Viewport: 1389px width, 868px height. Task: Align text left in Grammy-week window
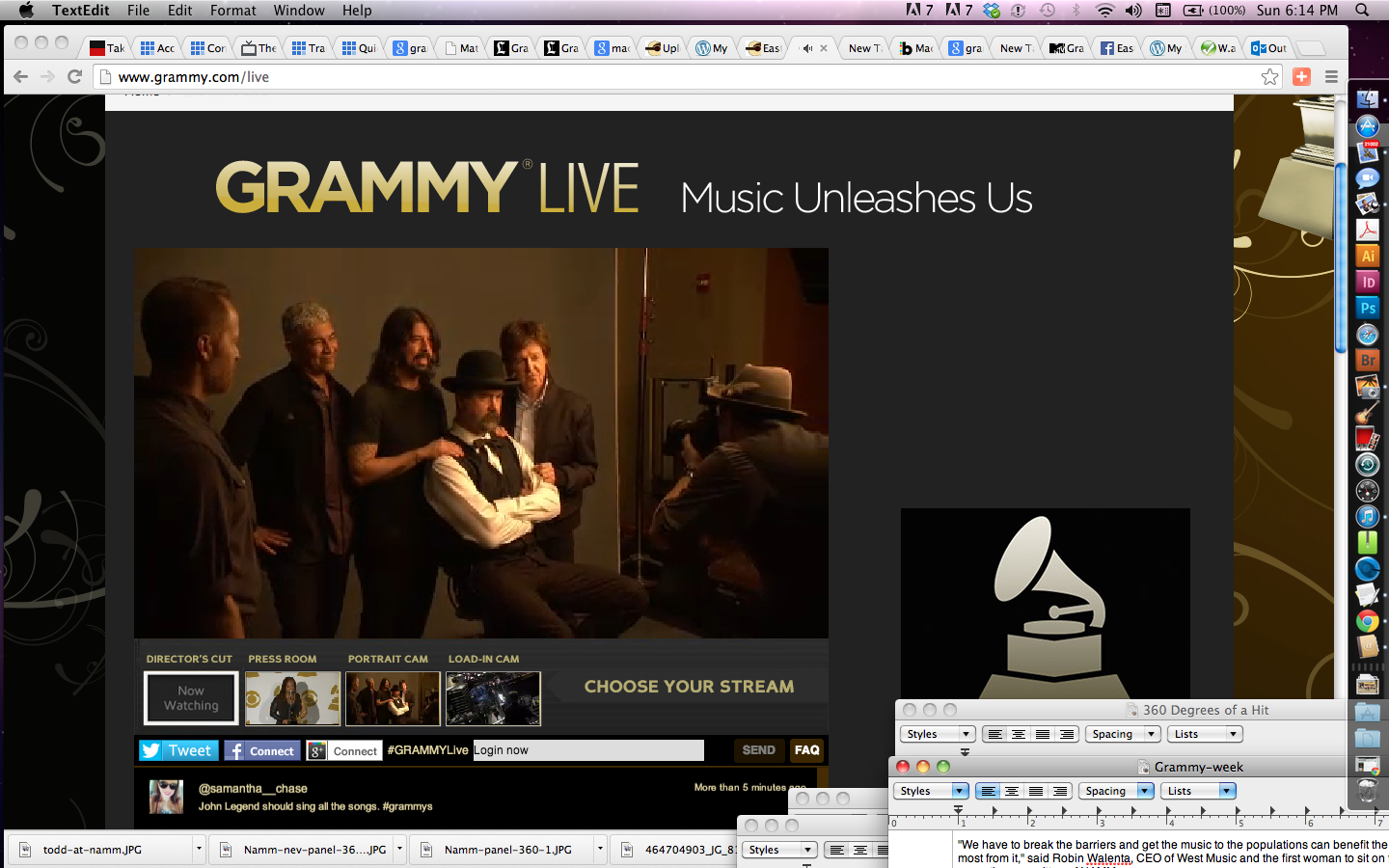coord(988,791)
